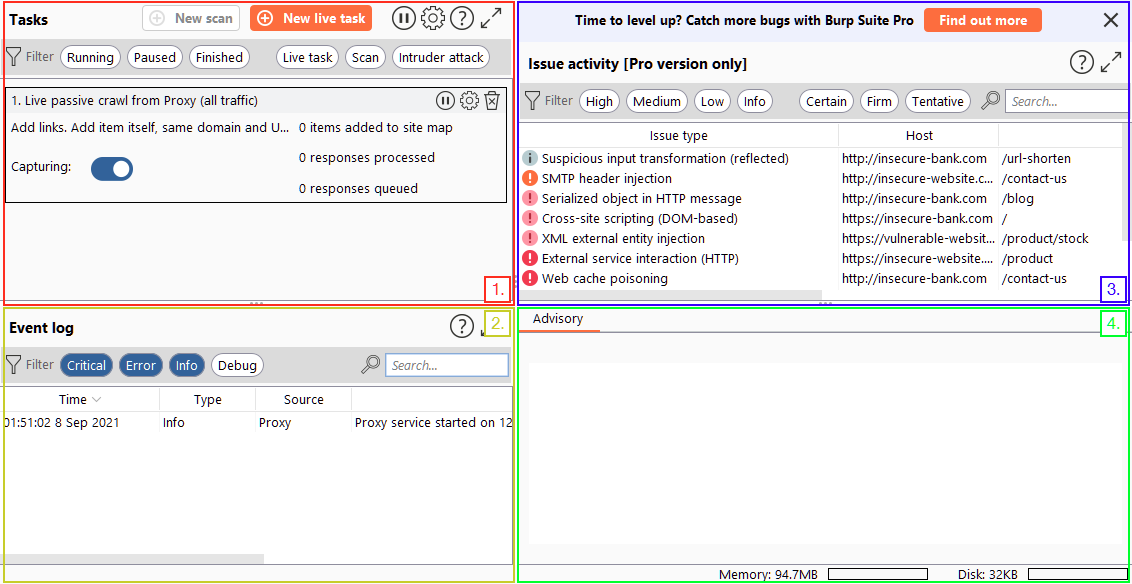Expand the Issue activity panel
Screen dimensions: 1132x584
coord(1111,62)
